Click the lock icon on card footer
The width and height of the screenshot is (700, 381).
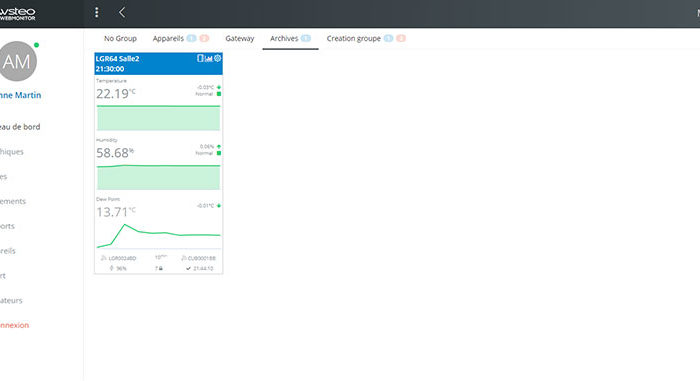159,268
